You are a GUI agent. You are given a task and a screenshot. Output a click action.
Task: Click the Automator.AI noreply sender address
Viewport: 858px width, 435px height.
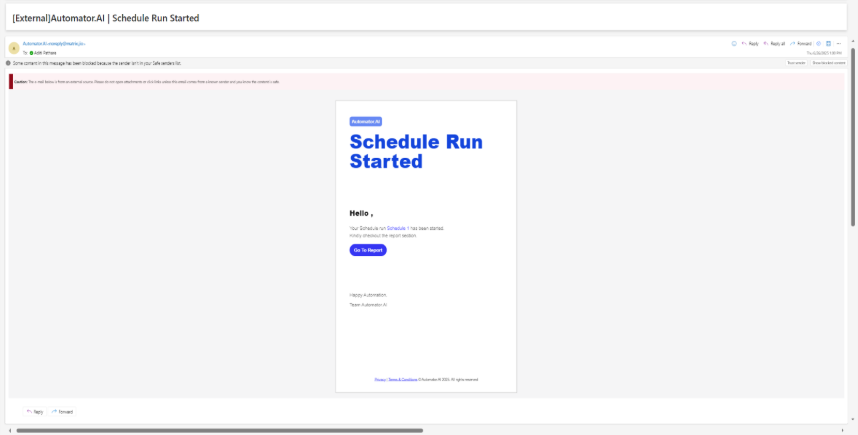[54, 43]
